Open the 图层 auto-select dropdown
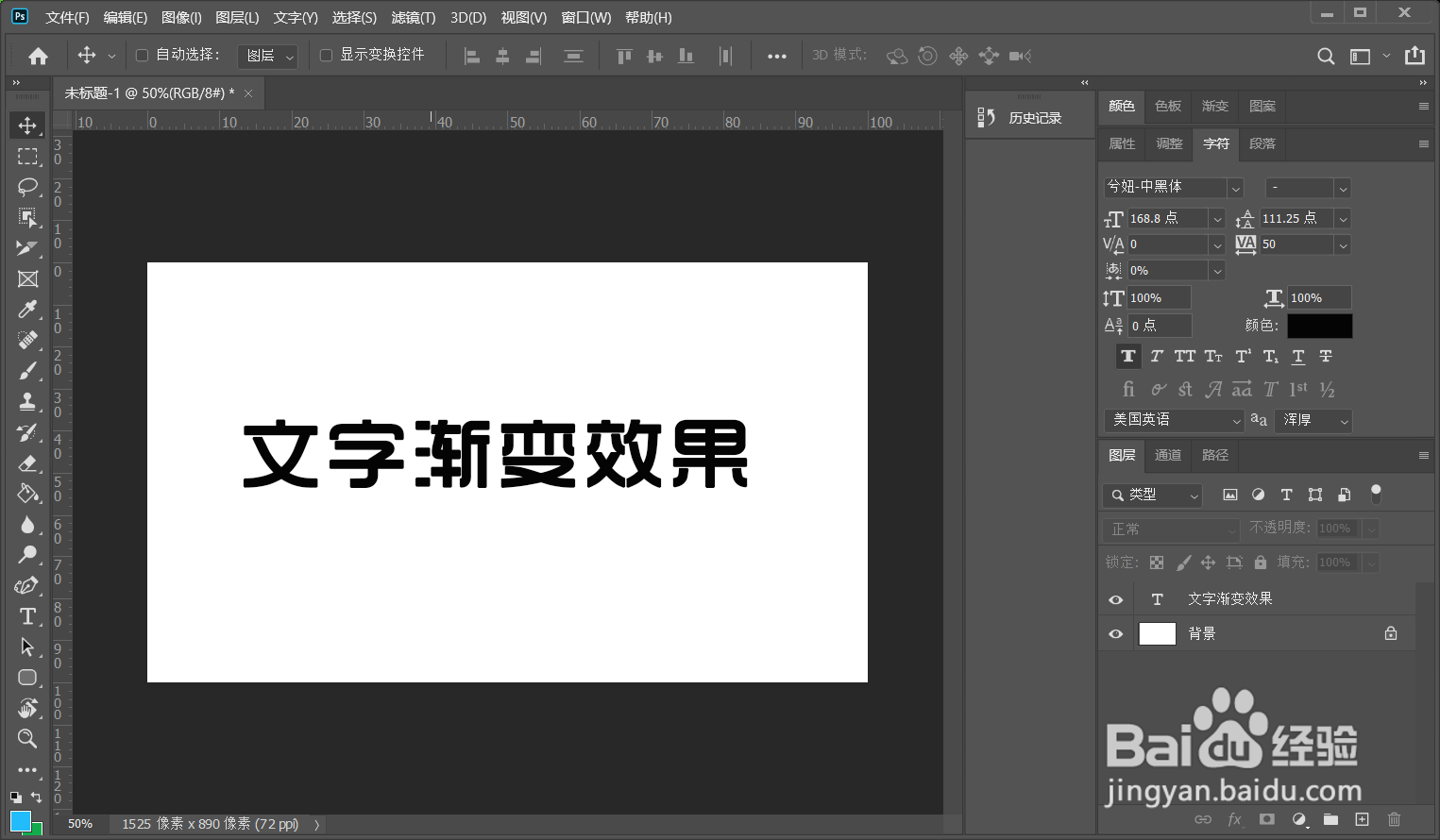 pos(267,57)
